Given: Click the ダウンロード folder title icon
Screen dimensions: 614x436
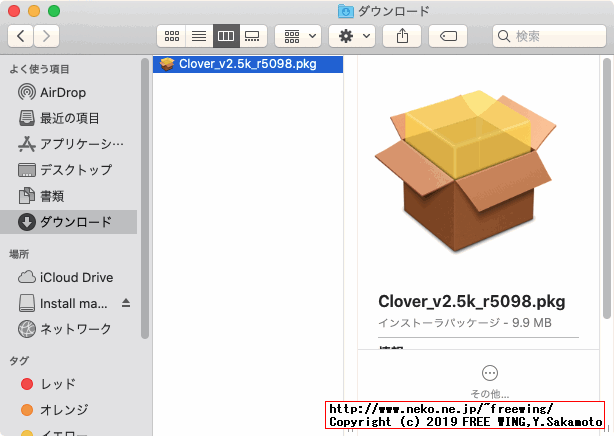Looking at the screenshot, I should (x=345, y=11).
